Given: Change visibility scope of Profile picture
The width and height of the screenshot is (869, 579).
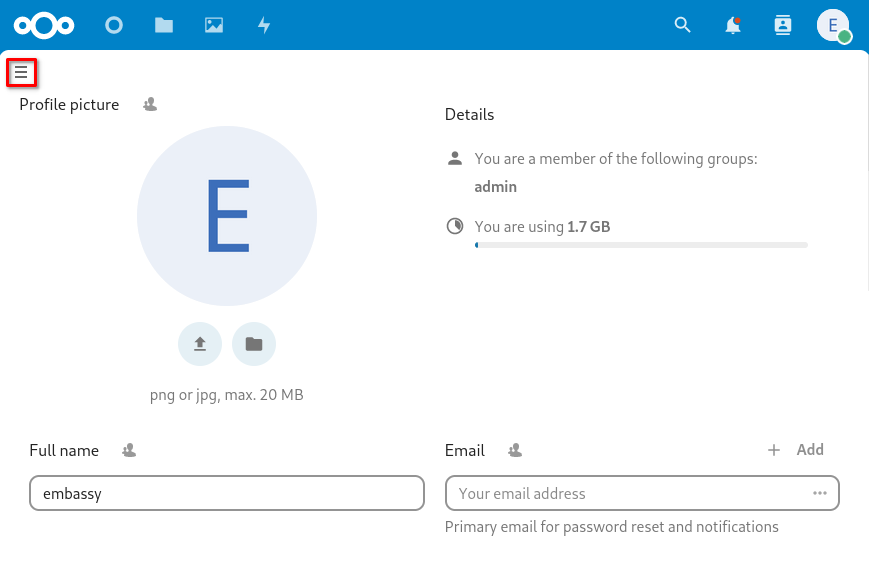Looking at the screenshot, I should tap(149, 103).
